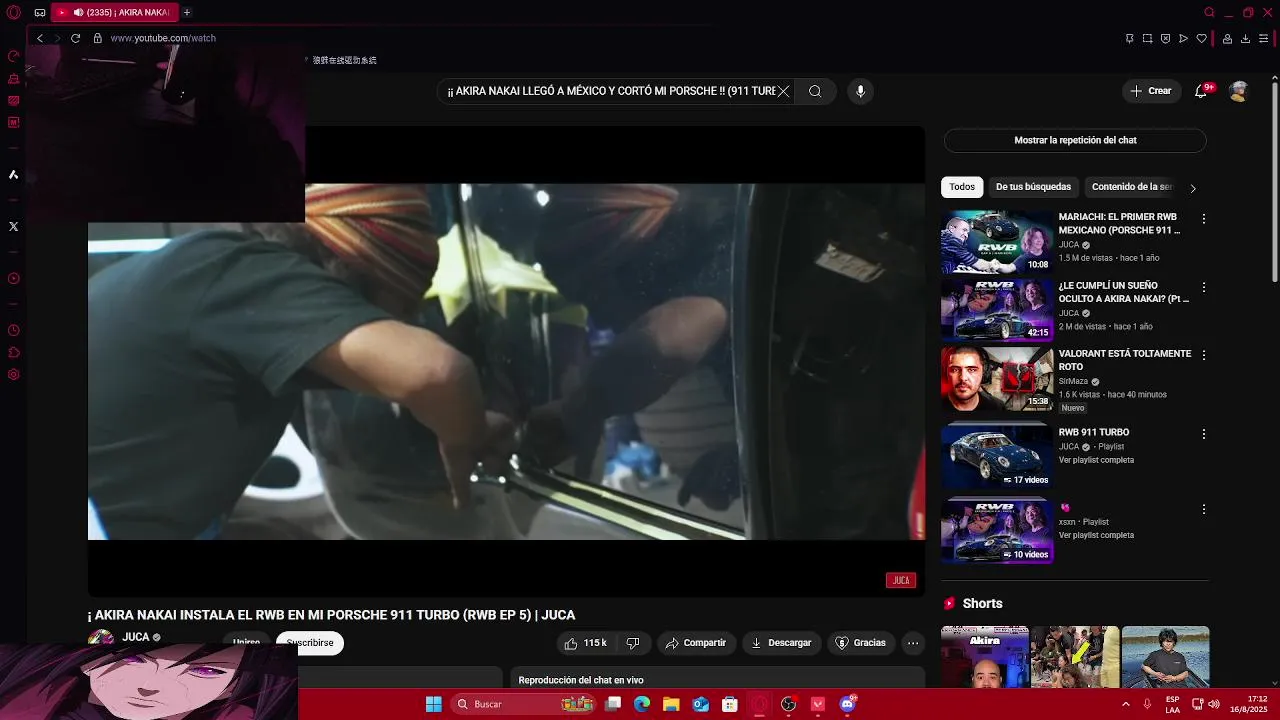The image size is (1280, 720).
Task: Open Opera pinboards pin icon
Action: [1129, 38]
